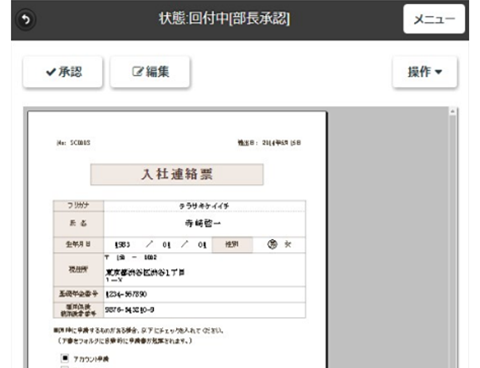Image resolution: width=480 pixels, height=368 pixels.
Task: Open the メニュー button
Action: click(x=434, y=19)
